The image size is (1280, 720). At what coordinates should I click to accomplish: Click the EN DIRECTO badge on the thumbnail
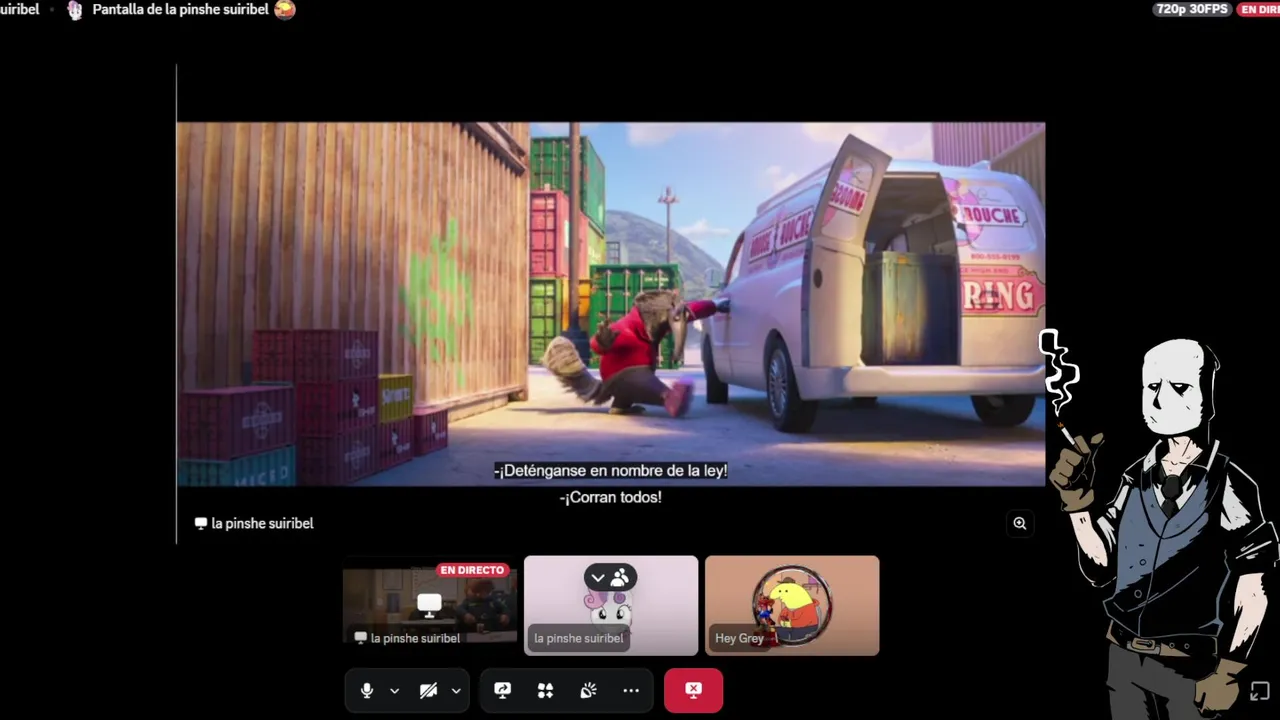pos(473,570)
